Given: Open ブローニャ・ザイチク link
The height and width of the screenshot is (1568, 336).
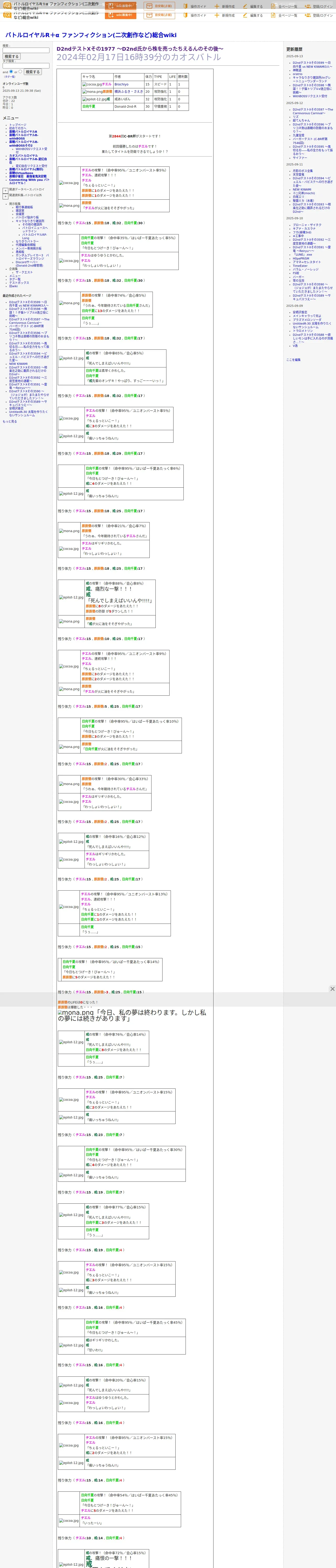Looking at the screenshot, I should (x=307, y=225).
